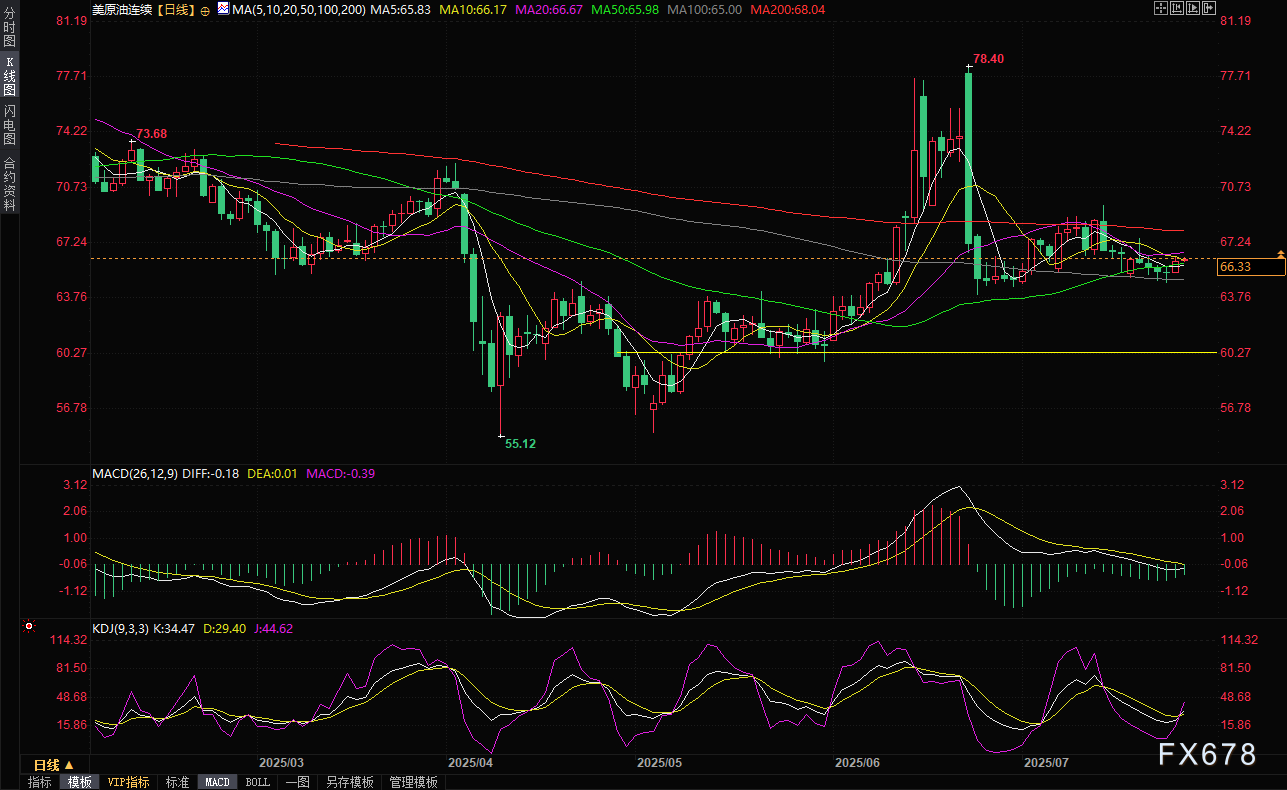Open the 合约资料 side tab
Screen dimensions: 1287x790
(x=9, y=183)
